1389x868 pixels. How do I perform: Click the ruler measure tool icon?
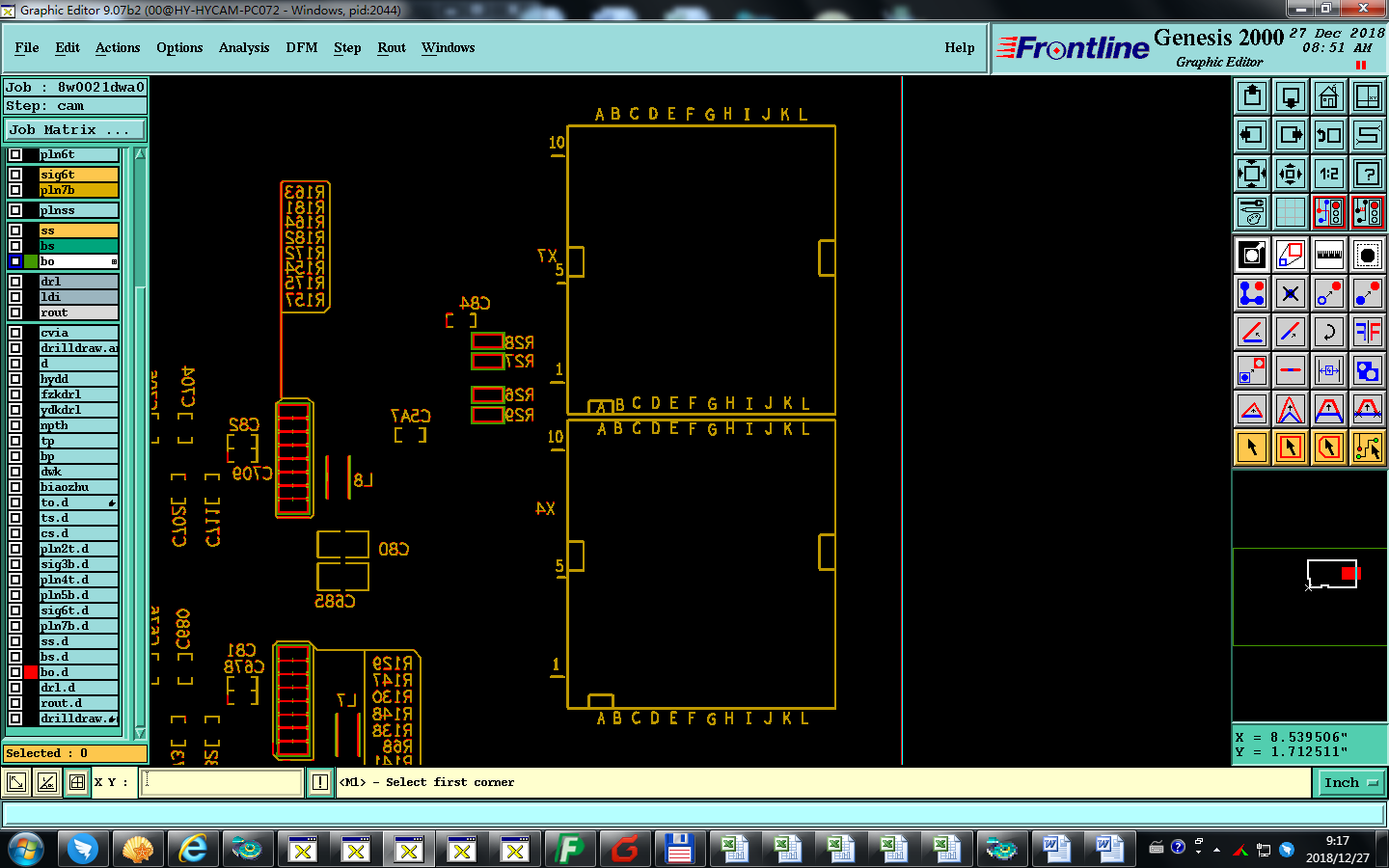coord(1329,255)
